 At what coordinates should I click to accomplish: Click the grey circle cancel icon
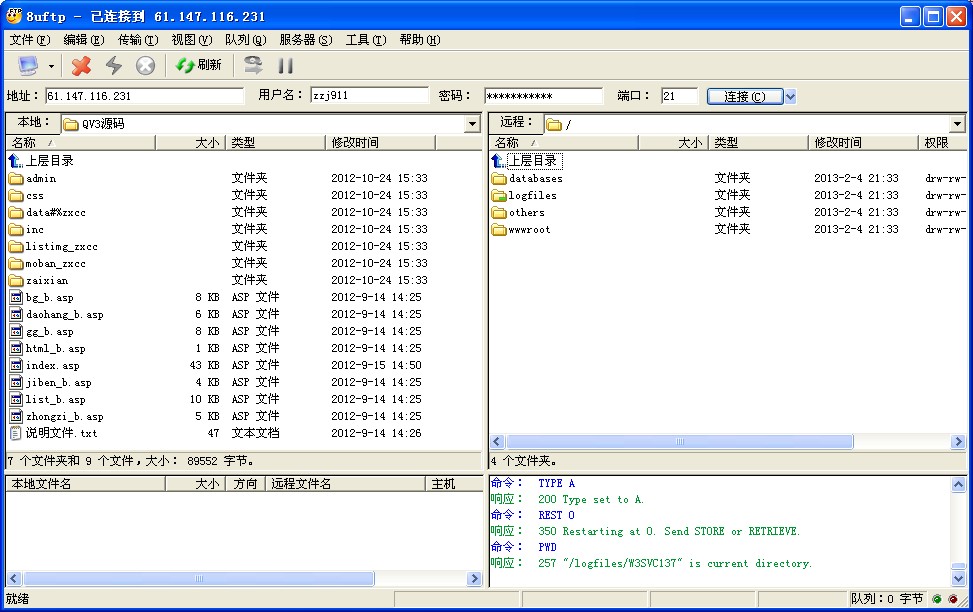click(145, 65)
